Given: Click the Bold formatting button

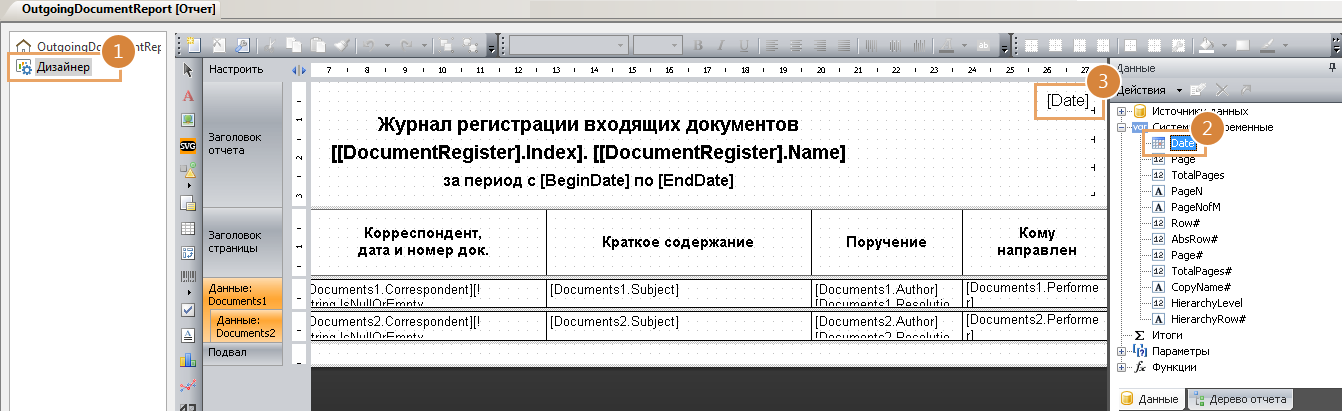Looking at the screenshot, I should tap(699, 46).
